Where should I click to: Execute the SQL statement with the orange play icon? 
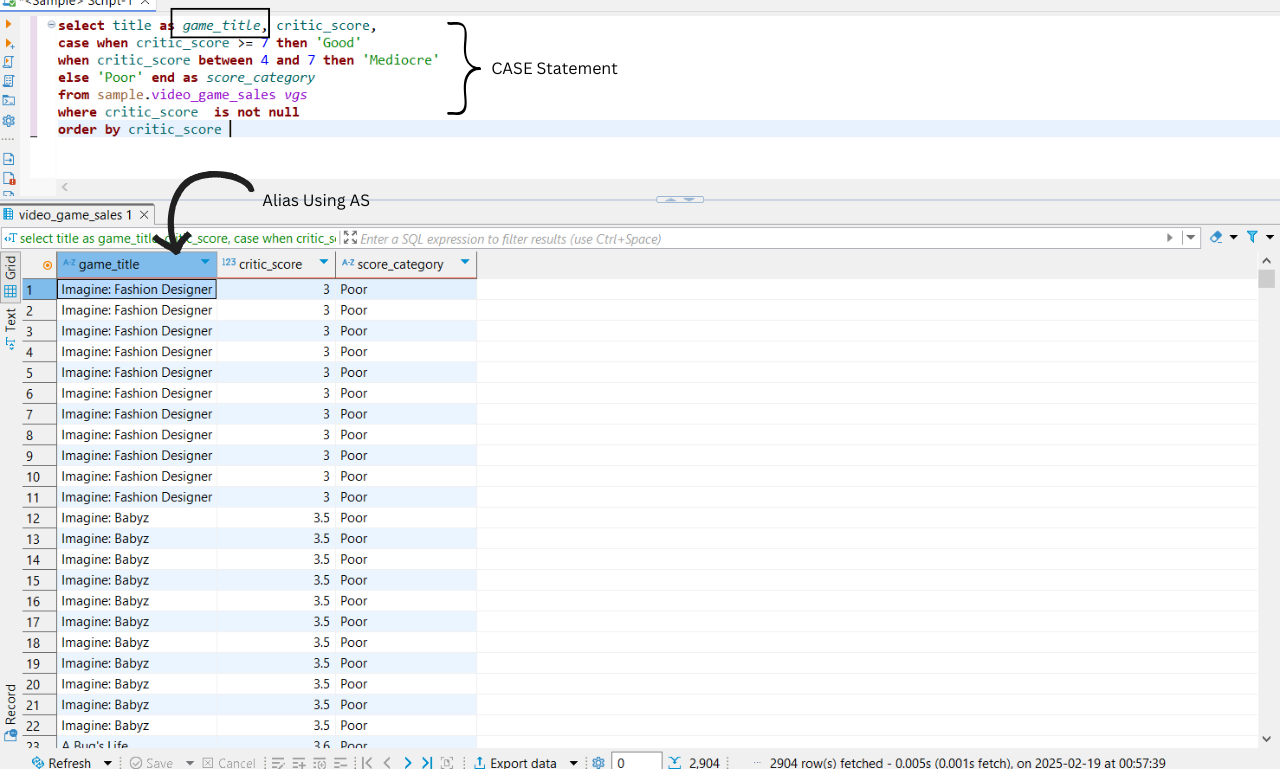click(9, 23)
